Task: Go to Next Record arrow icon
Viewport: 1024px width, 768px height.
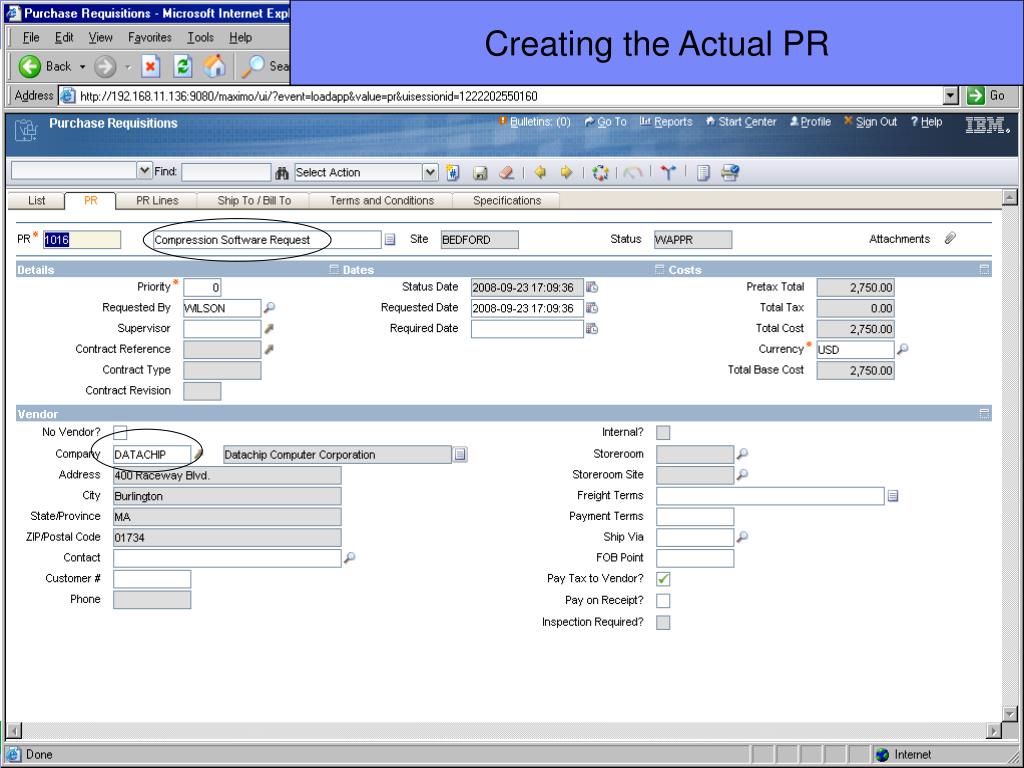Action: pyautogui.click(x=566, y=172)
